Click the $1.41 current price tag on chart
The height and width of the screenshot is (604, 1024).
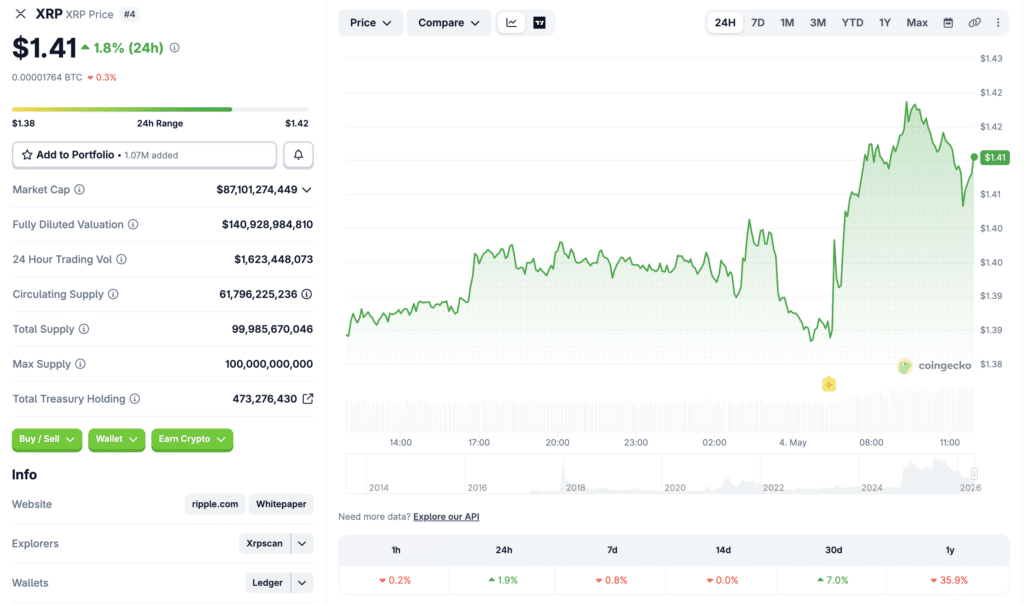coord(995,157)
